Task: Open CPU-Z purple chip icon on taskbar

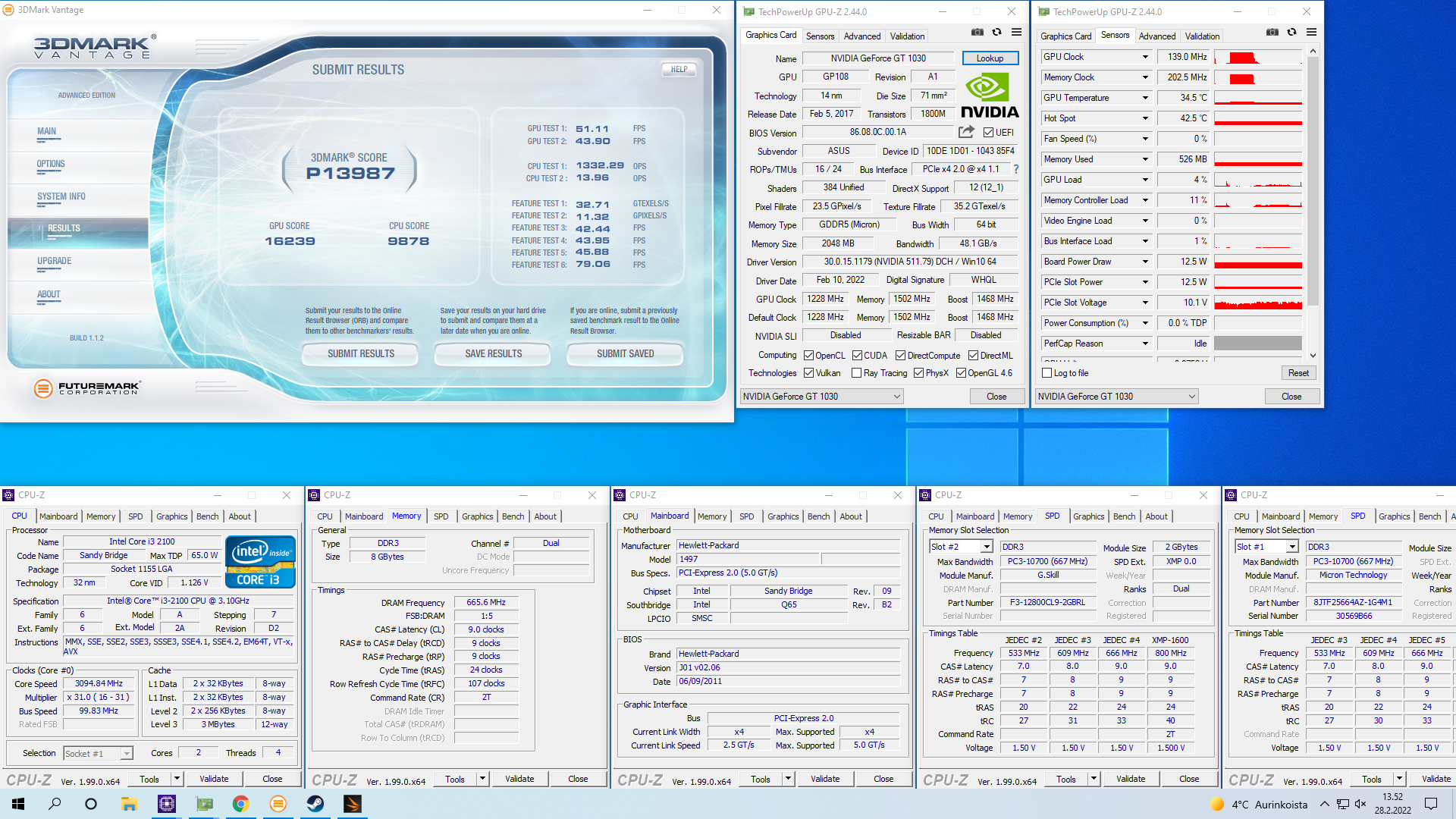Action: point(167,804)
